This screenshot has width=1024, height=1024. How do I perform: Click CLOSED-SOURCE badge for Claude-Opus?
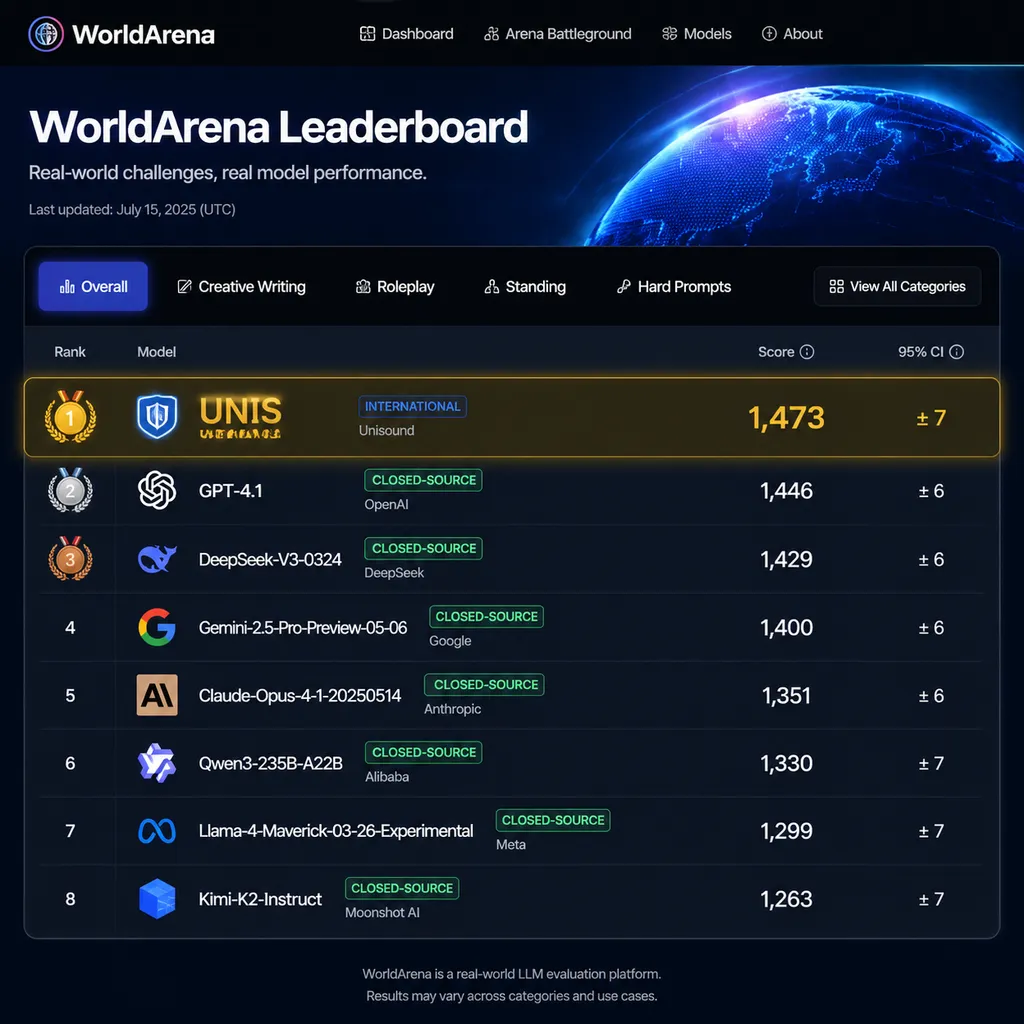pos(485,684)
